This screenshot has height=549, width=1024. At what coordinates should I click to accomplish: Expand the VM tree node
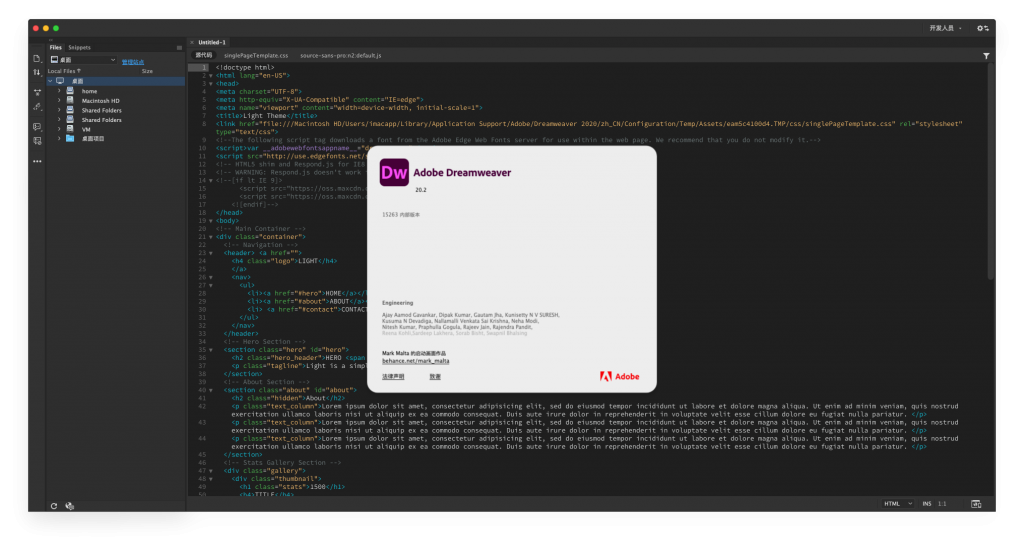[x=59, y=129]
